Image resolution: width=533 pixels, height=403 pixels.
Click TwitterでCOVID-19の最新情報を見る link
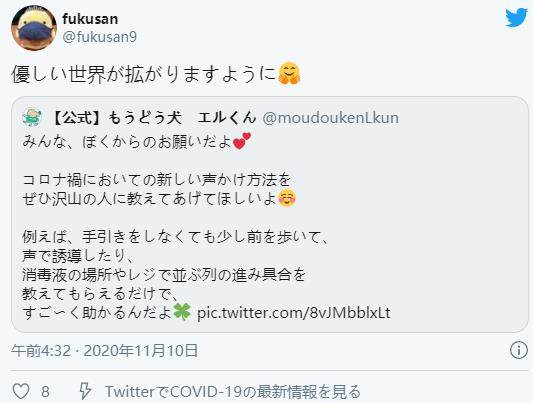coord(233,391)
